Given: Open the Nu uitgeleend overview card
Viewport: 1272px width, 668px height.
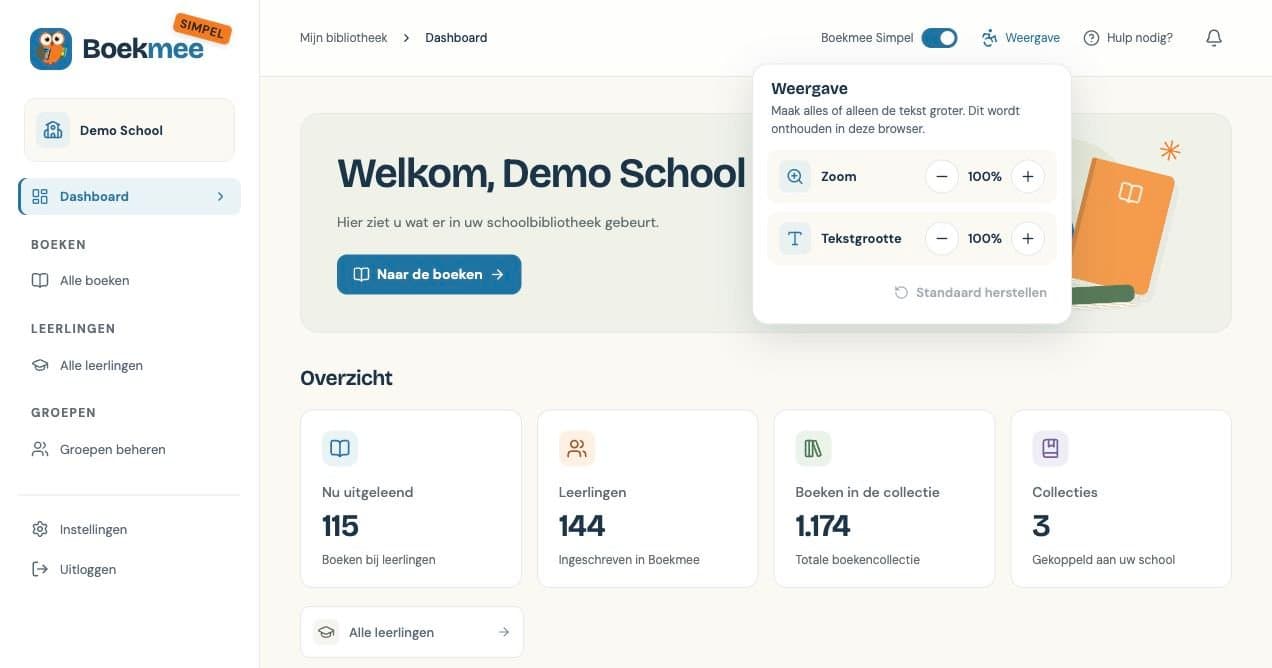Looking at the screenshot, I should [411, 498].
